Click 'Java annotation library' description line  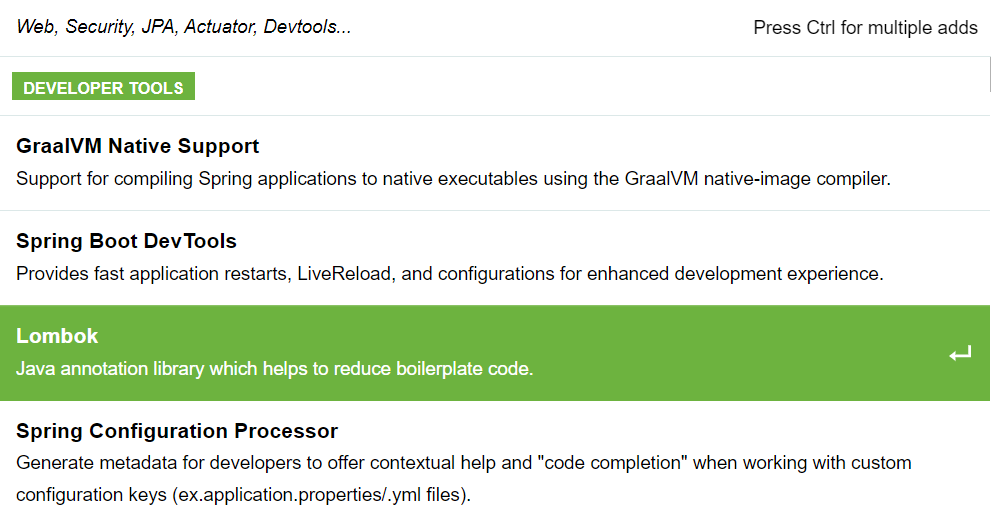tap(274, 369)
